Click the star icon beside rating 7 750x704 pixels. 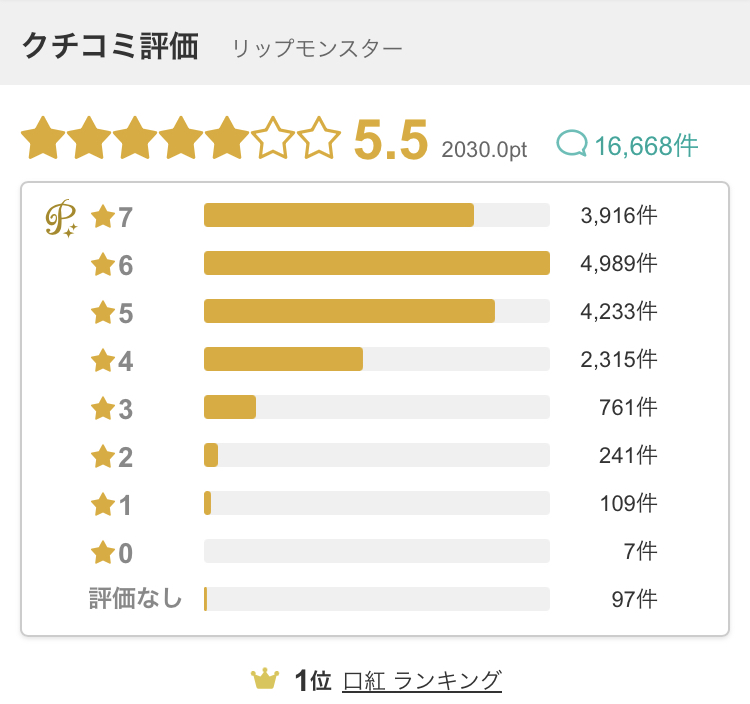pos(103,216)
